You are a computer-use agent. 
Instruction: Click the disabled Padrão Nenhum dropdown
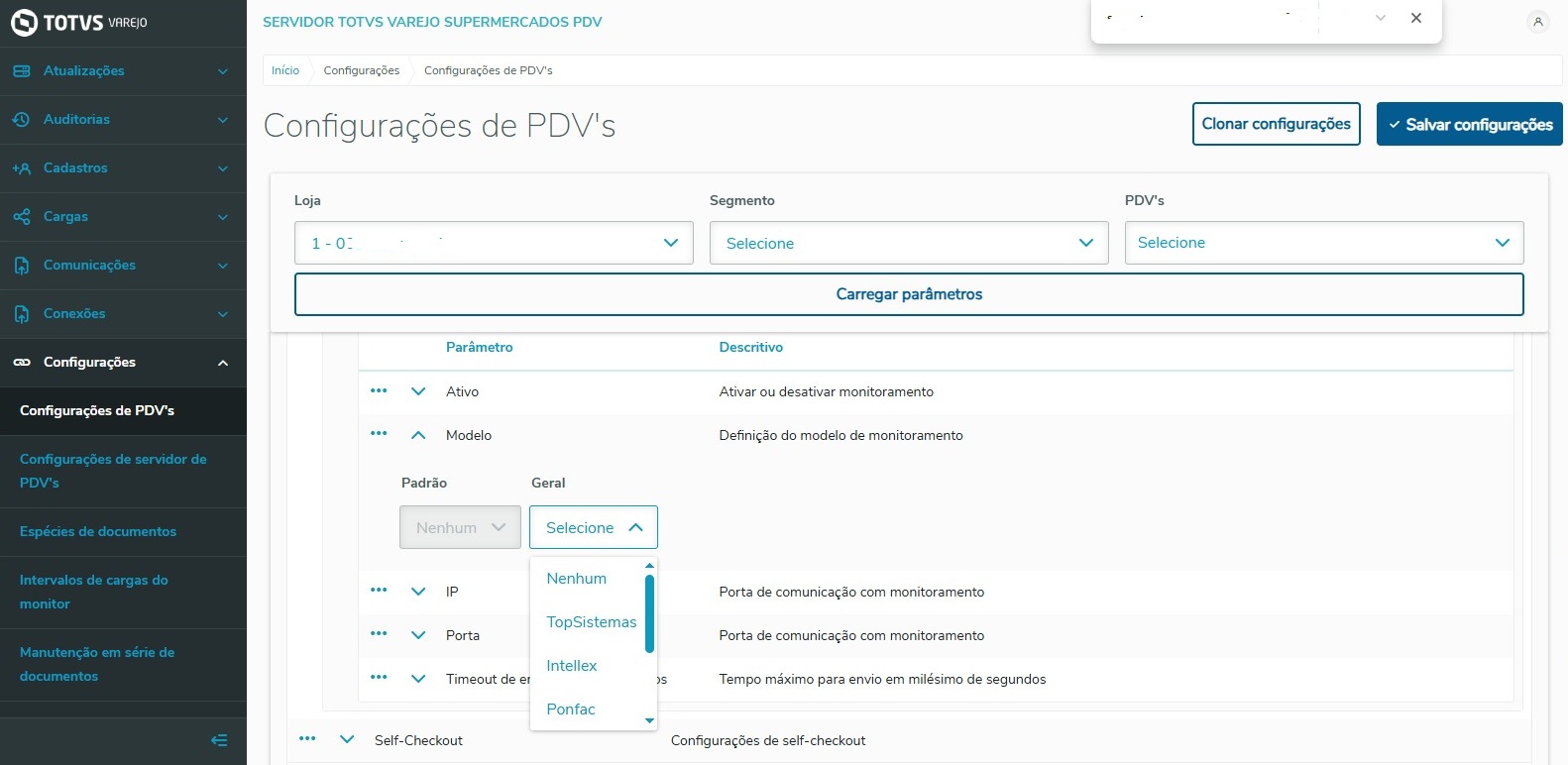coord(460,527)
